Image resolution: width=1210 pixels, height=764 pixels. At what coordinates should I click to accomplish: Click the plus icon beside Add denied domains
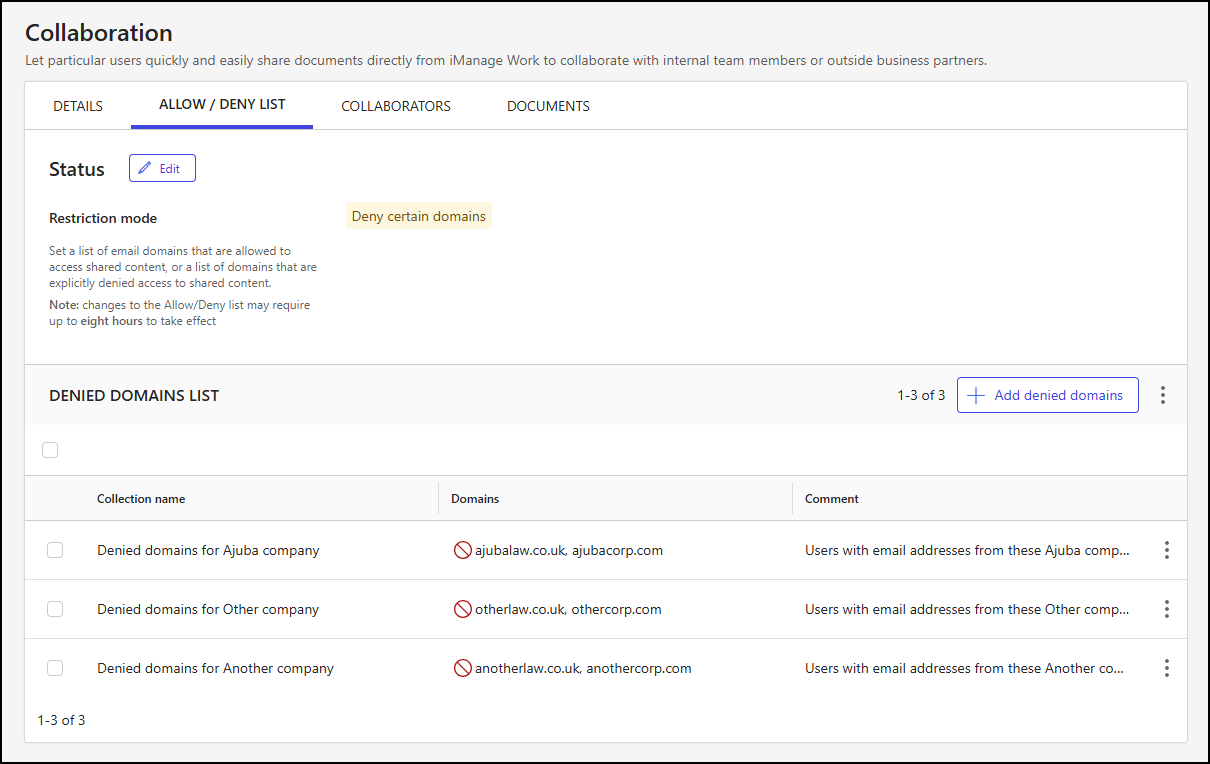tap(975, 395)
